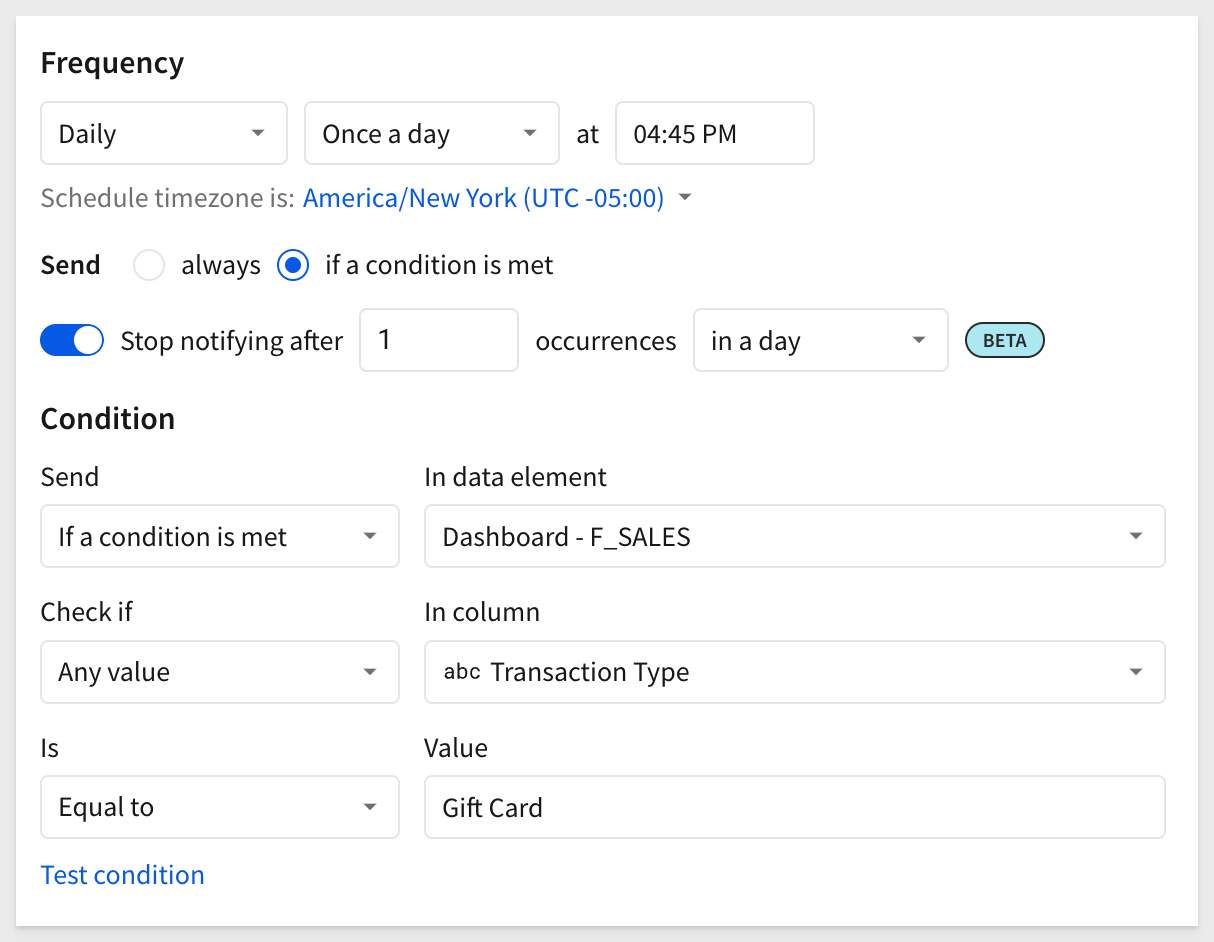Click the Gift Card value field
The width and height of the screenshot is (1214, 942).
click(795, 807)
